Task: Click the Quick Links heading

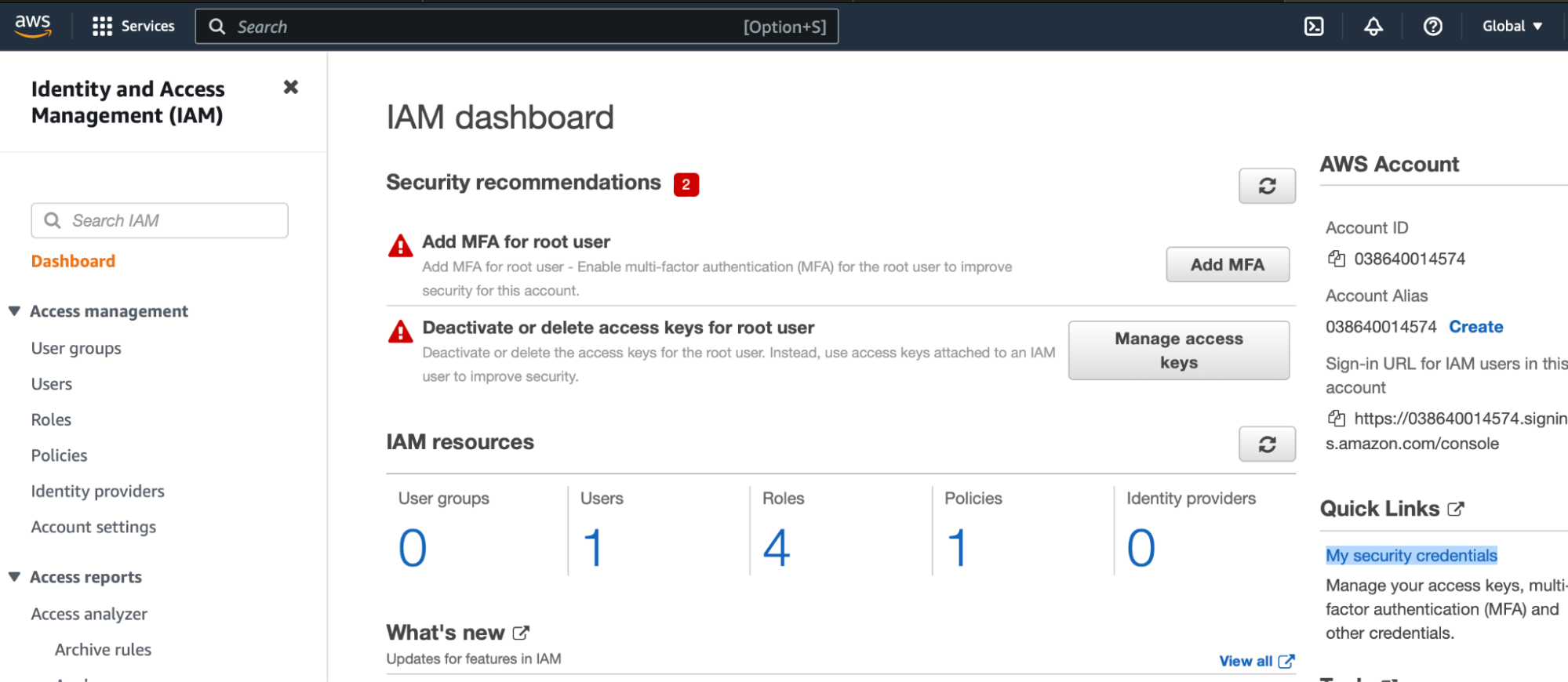Action: [1380, 509]
